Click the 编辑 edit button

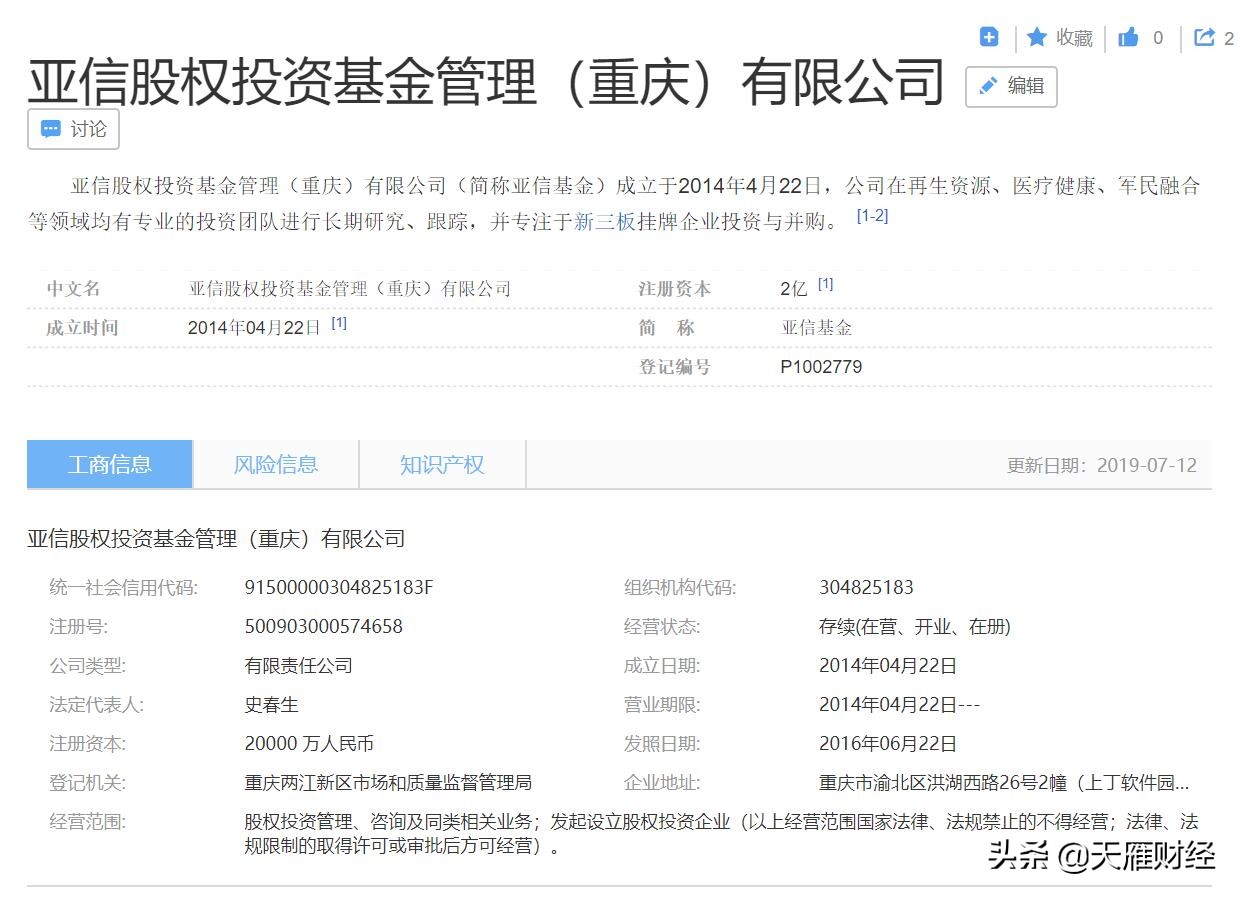pos(1011,86)
